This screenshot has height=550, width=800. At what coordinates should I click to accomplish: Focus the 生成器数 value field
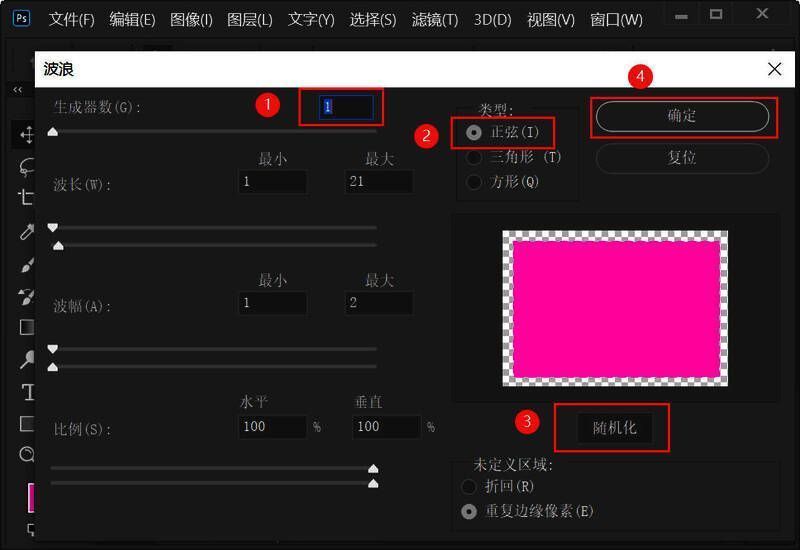click(x=346, y=107)
